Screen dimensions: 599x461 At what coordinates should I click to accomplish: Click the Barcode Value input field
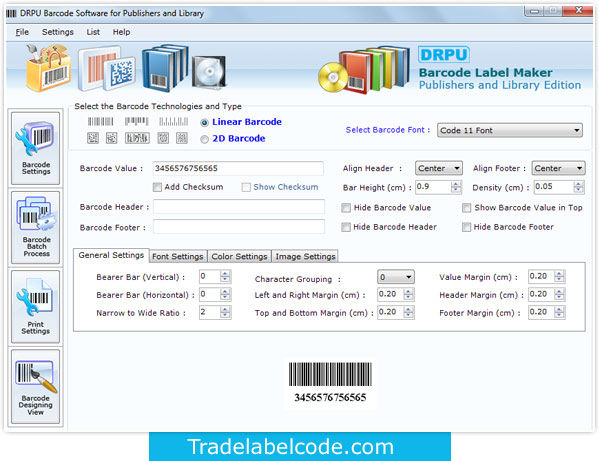coord(238,168)
